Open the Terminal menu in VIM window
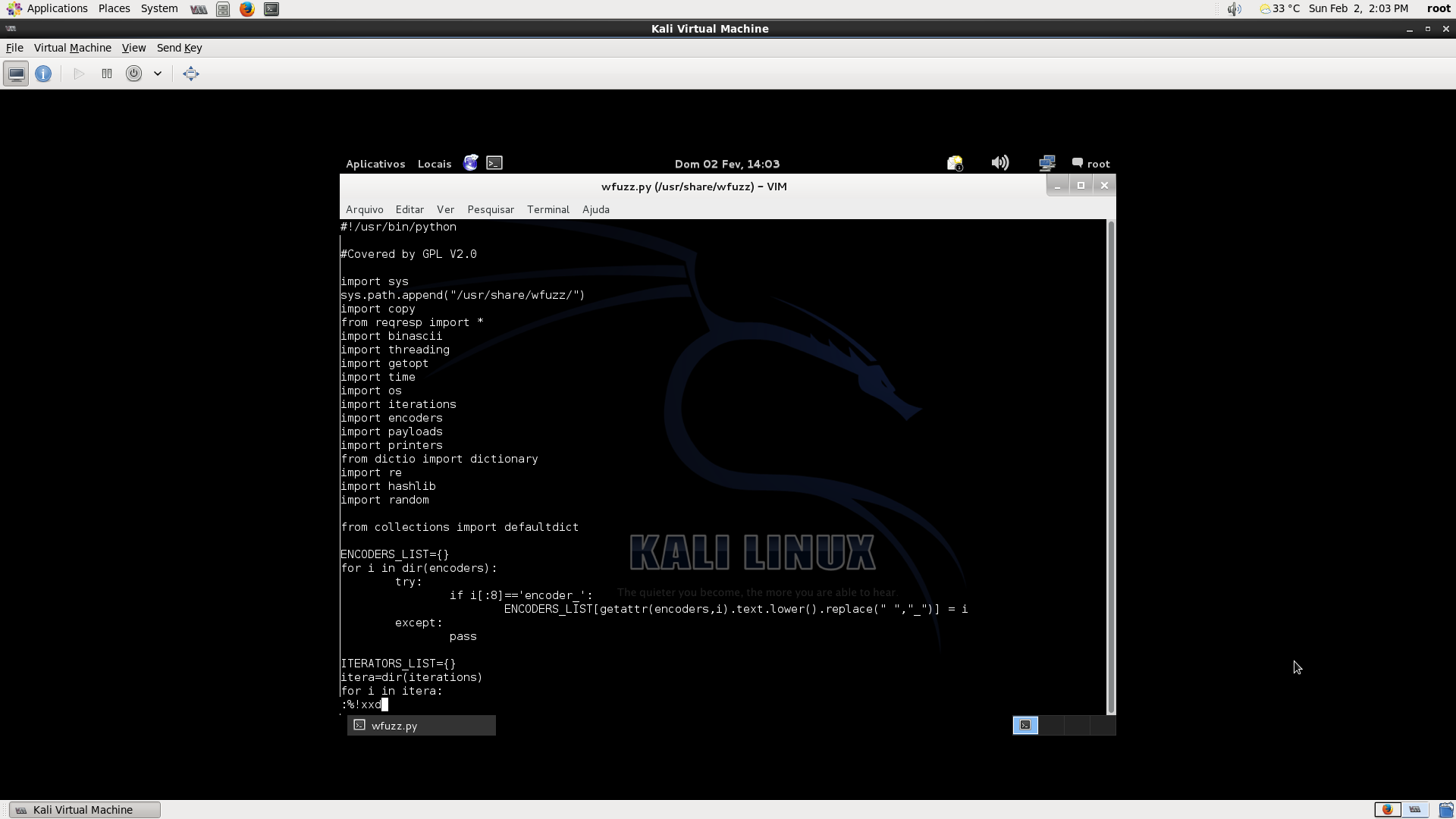 [548, 209]
